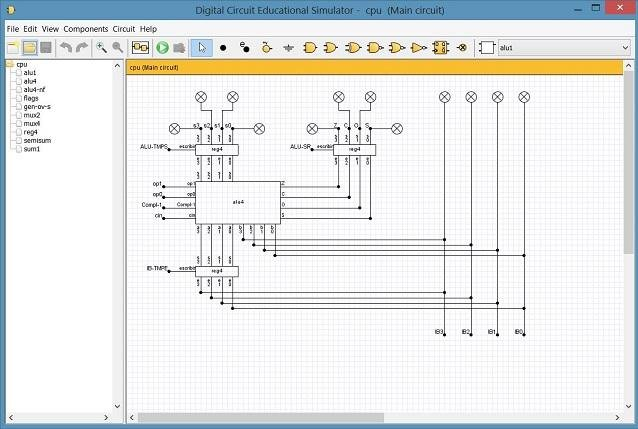Zoom in with the magnifier plus icon
Screen dimensions: 638x429
point(102,47)
